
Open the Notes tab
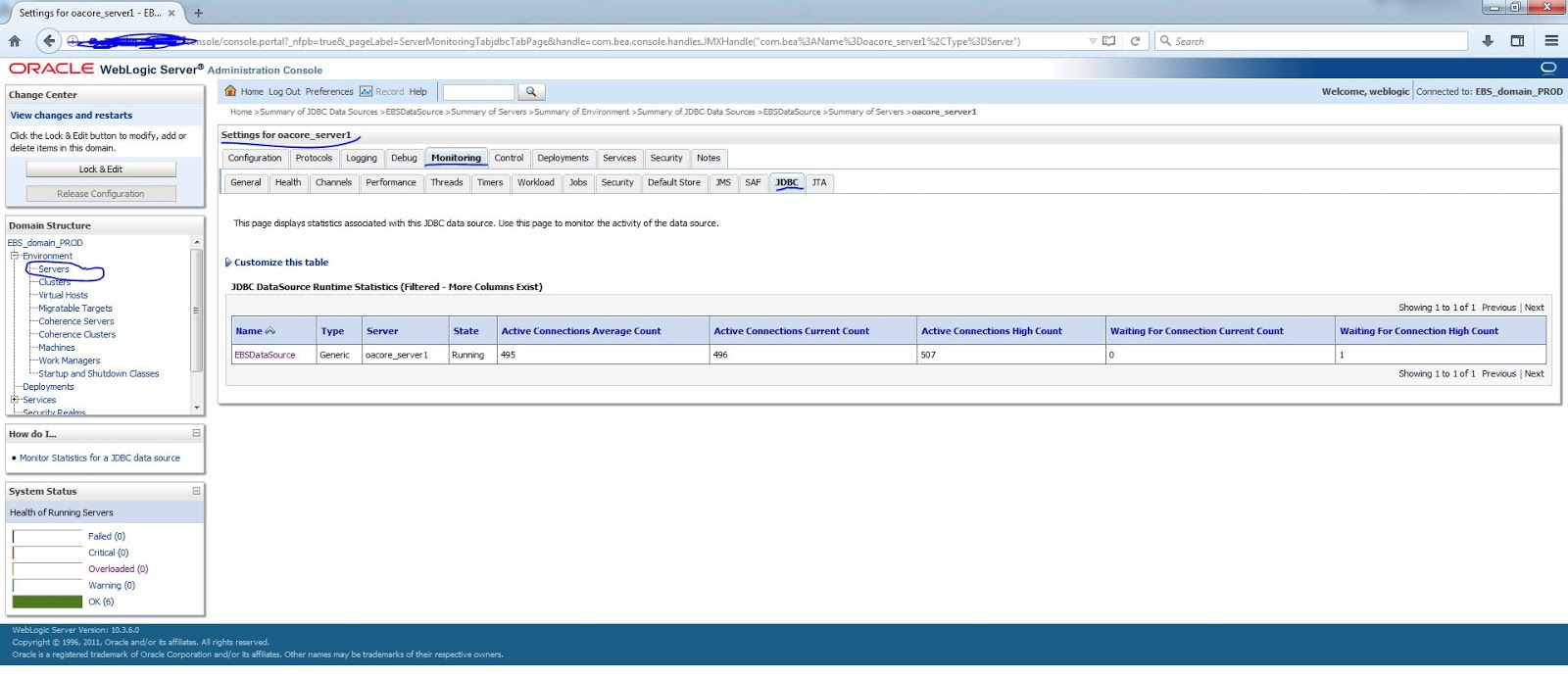click(709, 158)
